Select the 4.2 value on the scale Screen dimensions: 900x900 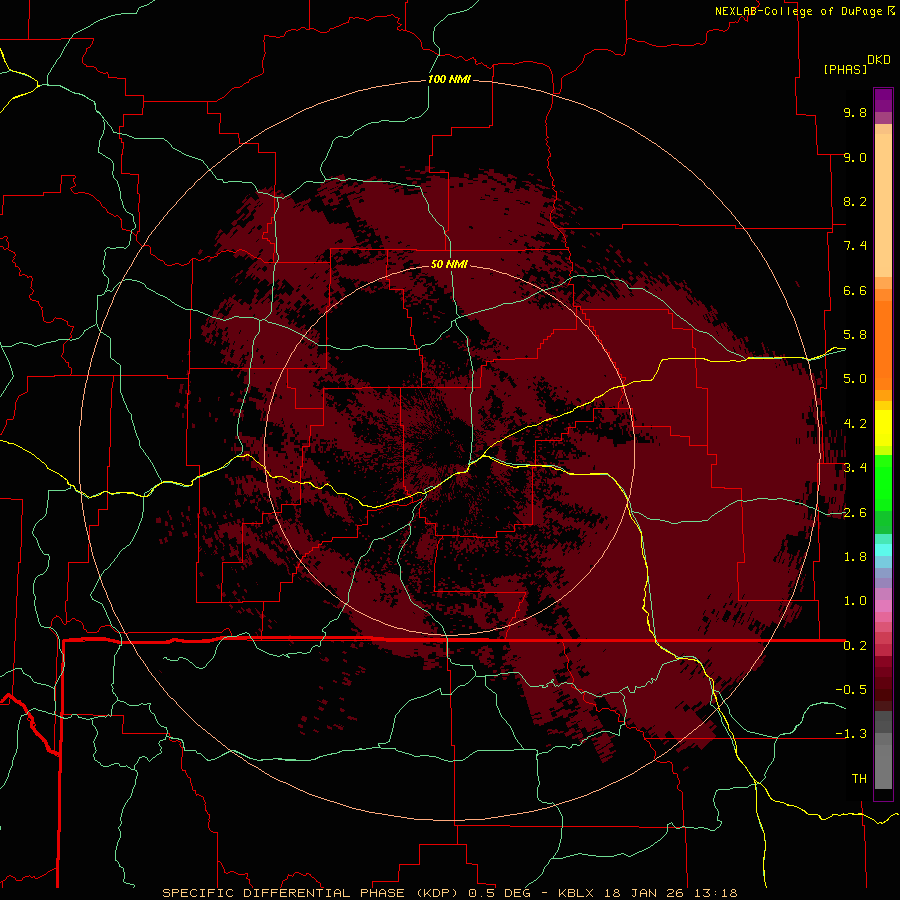pos(855,424)
